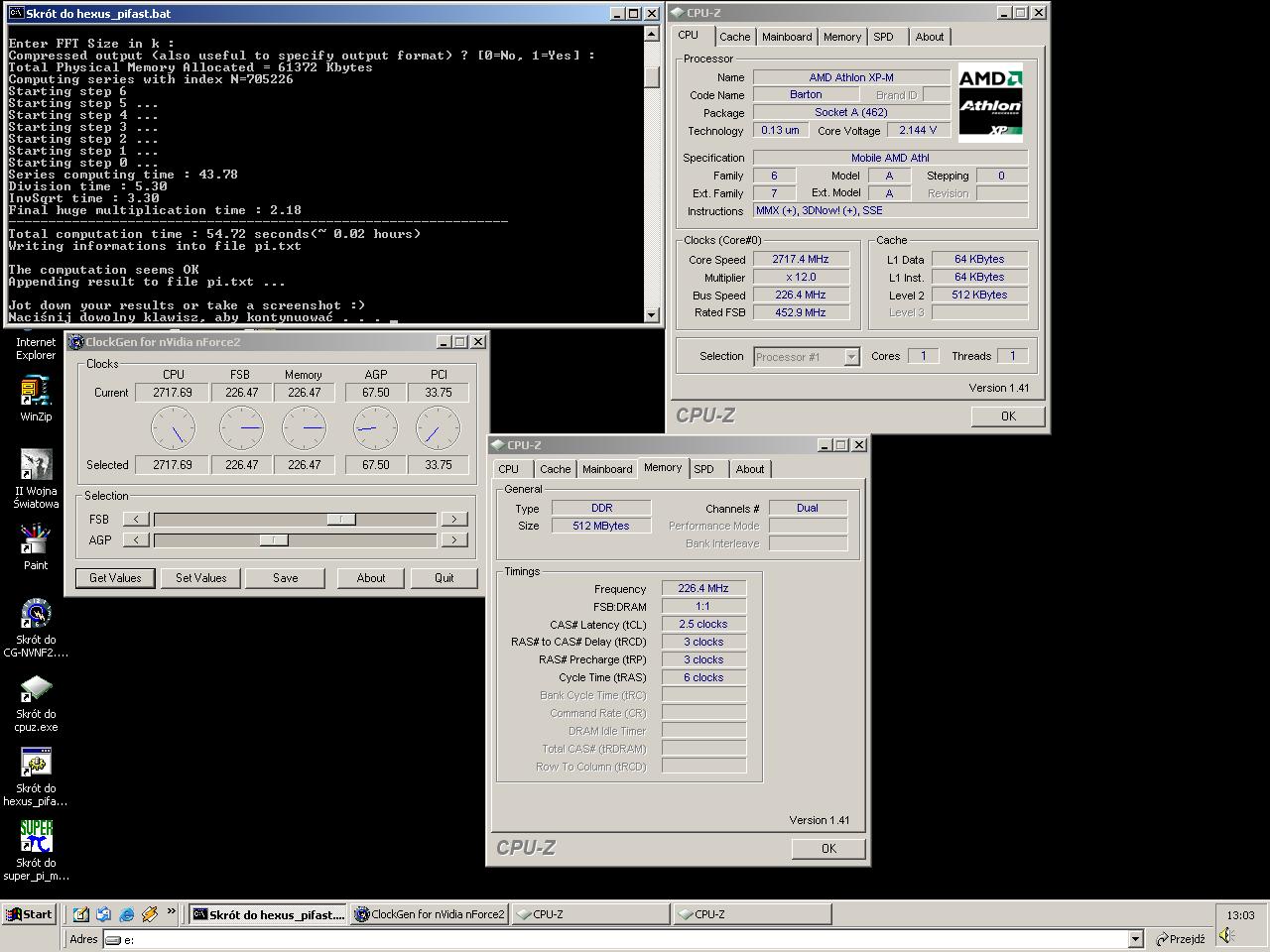
Task: Click the Multiplier x 12.0 field
Action: pos(801,277)
